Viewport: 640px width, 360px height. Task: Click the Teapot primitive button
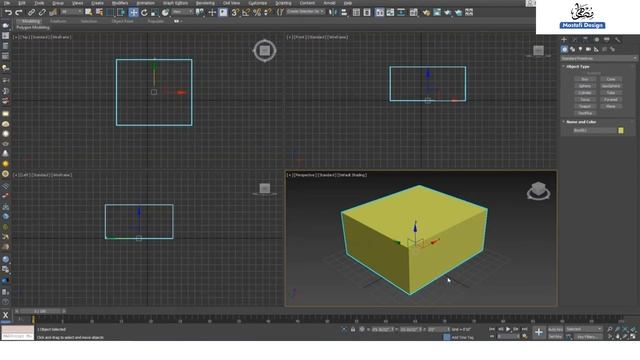tap(585, 107)
